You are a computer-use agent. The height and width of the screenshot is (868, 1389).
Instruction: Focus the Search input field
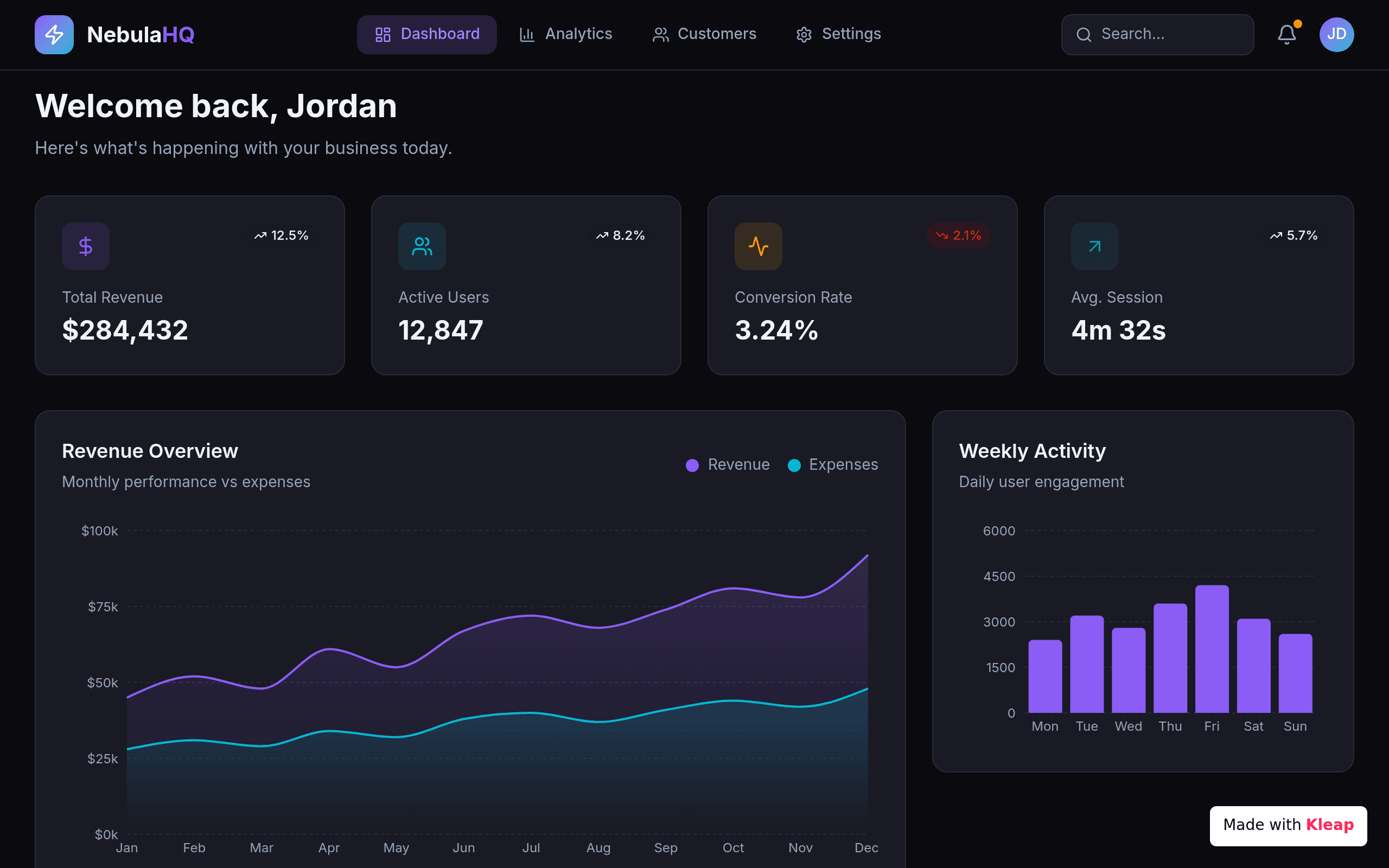point(1157,34)
